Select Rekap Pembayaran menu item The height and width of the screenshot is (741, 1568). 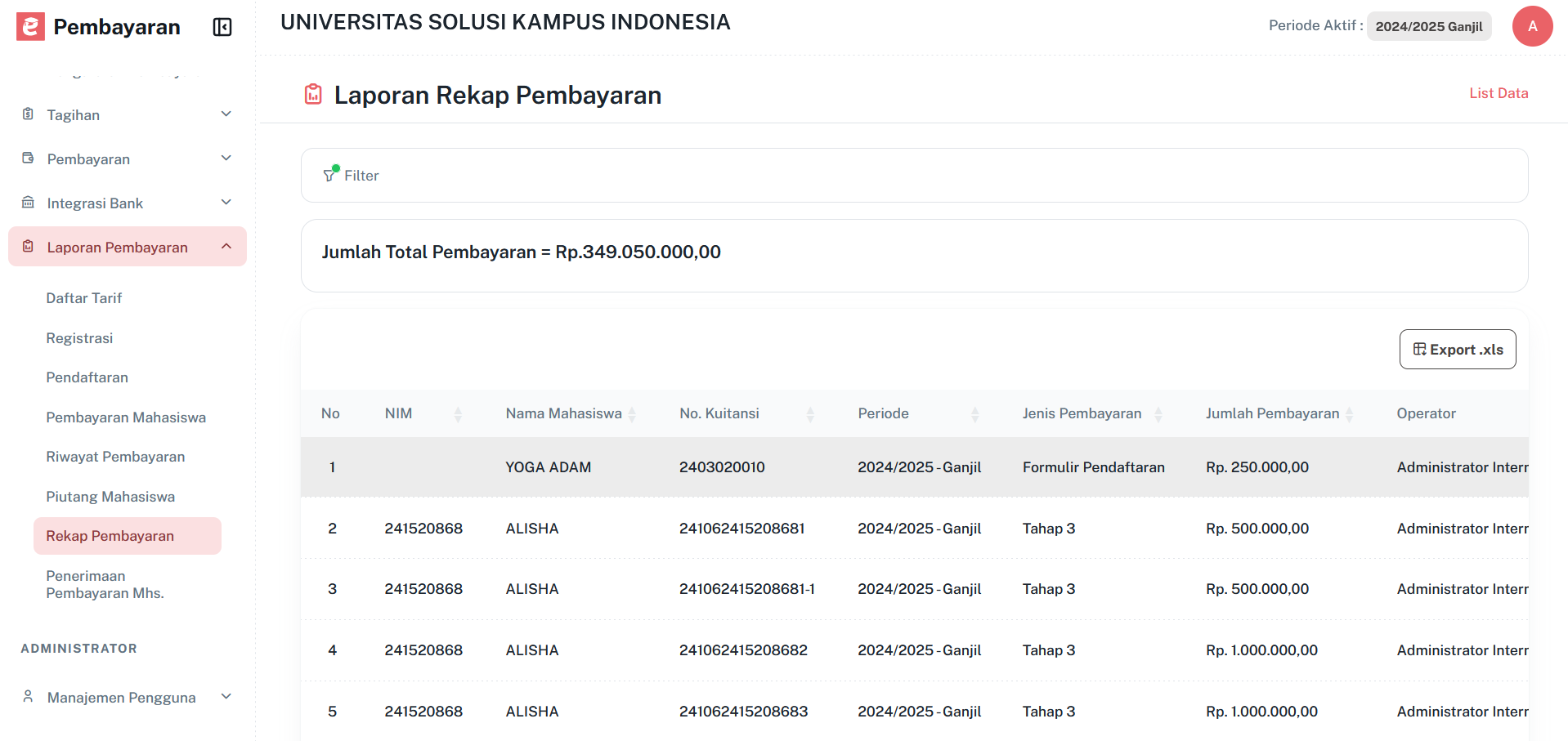pyautogui.click(x=128, y=536)
